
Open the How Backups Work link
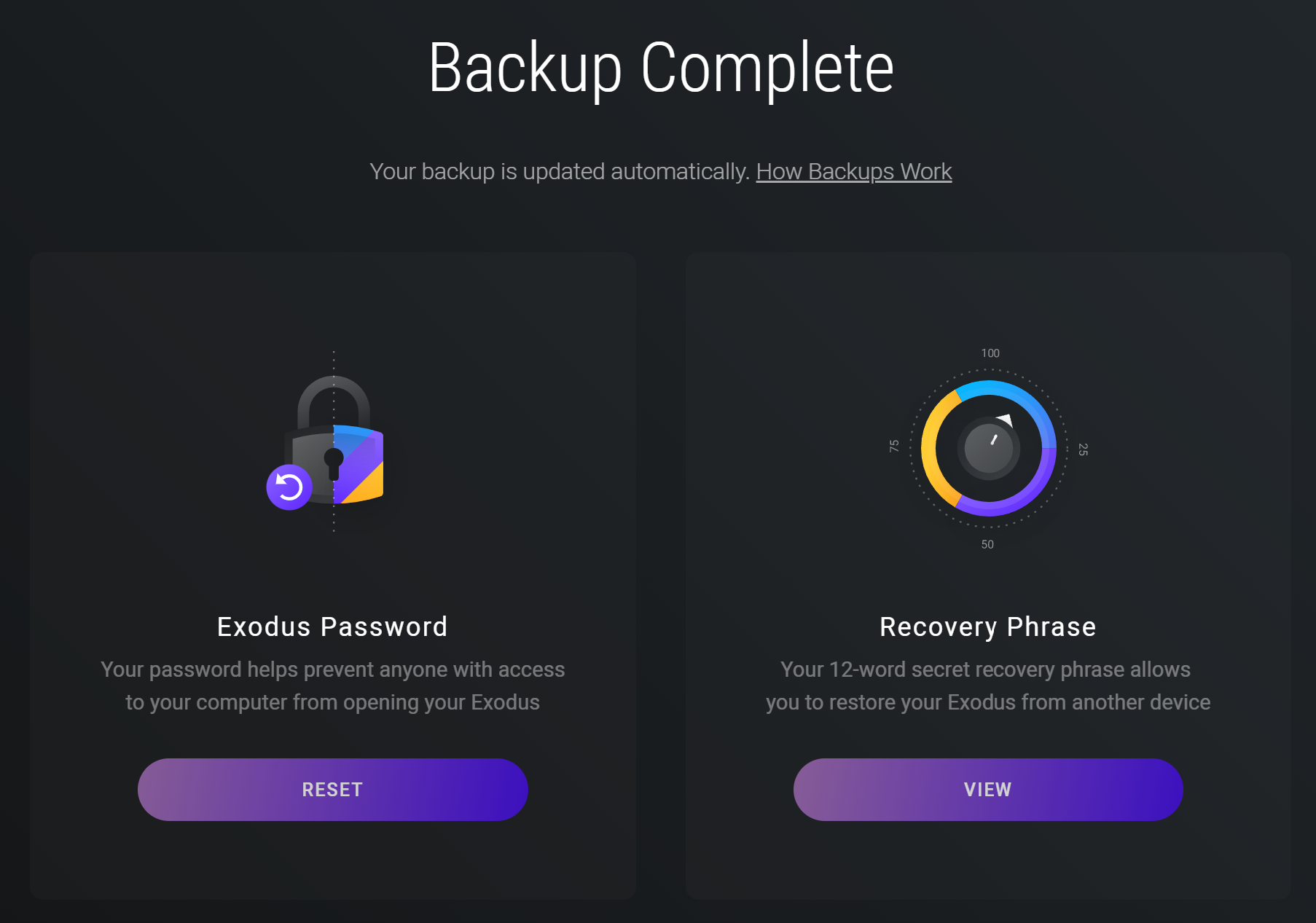click(853, 172)
